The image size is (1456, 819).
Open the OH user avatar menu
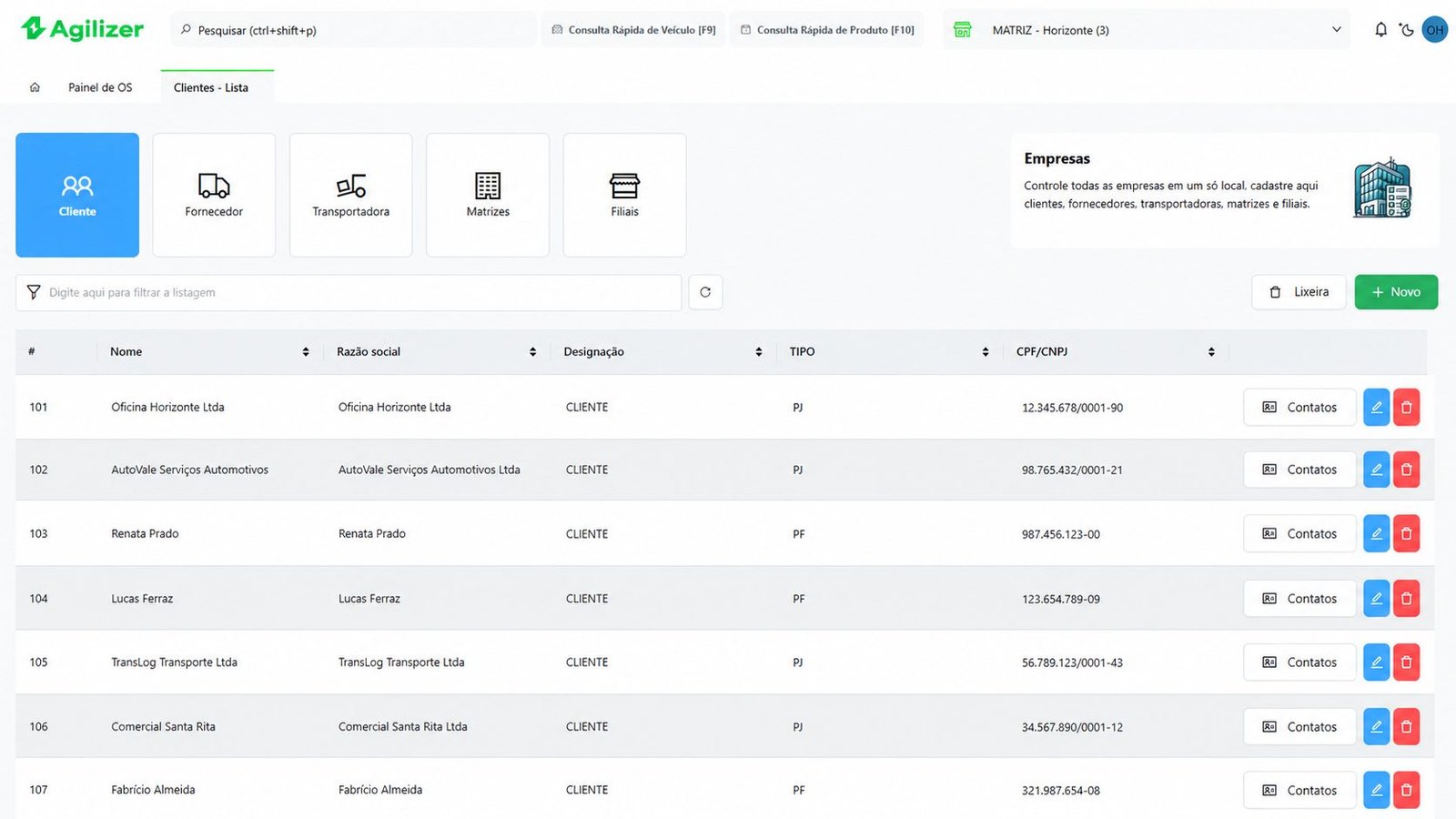(x=1435, y=29)
